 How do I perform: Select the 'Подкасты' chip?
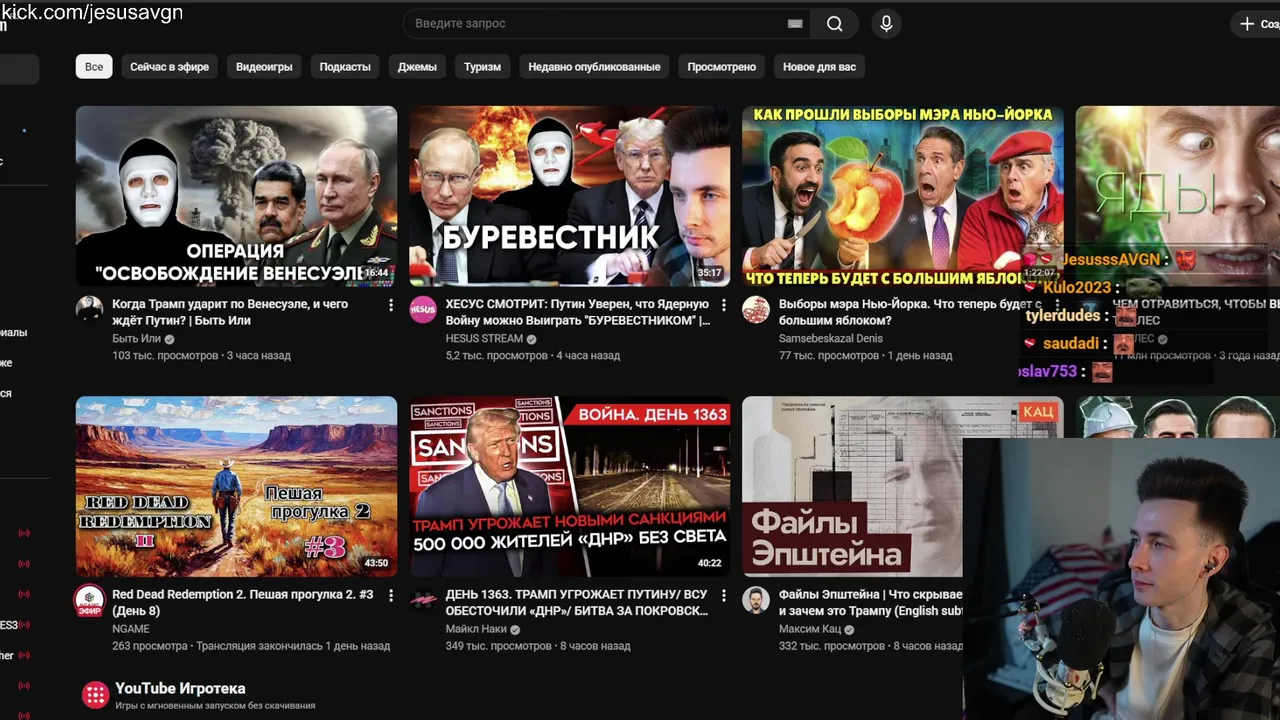point(345,67)
